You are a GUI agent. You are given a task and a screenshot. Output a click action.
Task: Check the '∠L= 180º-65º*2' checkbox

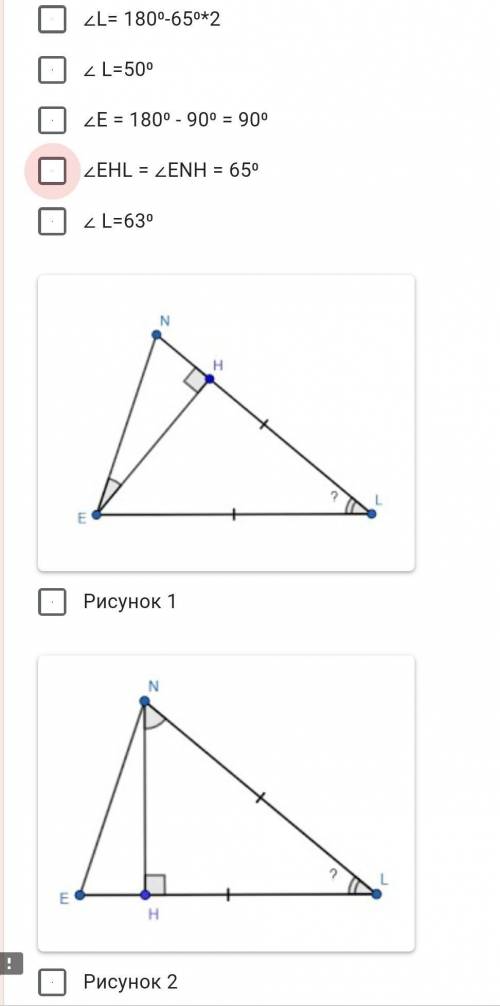point(52,19)
